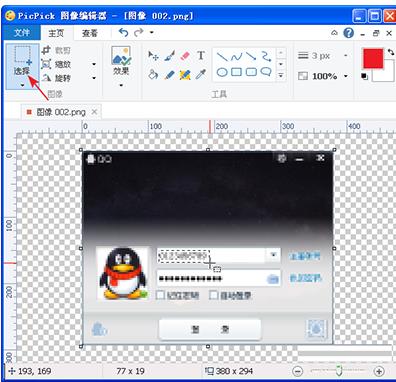Select the blue pencil tool
This screenshot has height=382, width=396.
pos(169,74)
